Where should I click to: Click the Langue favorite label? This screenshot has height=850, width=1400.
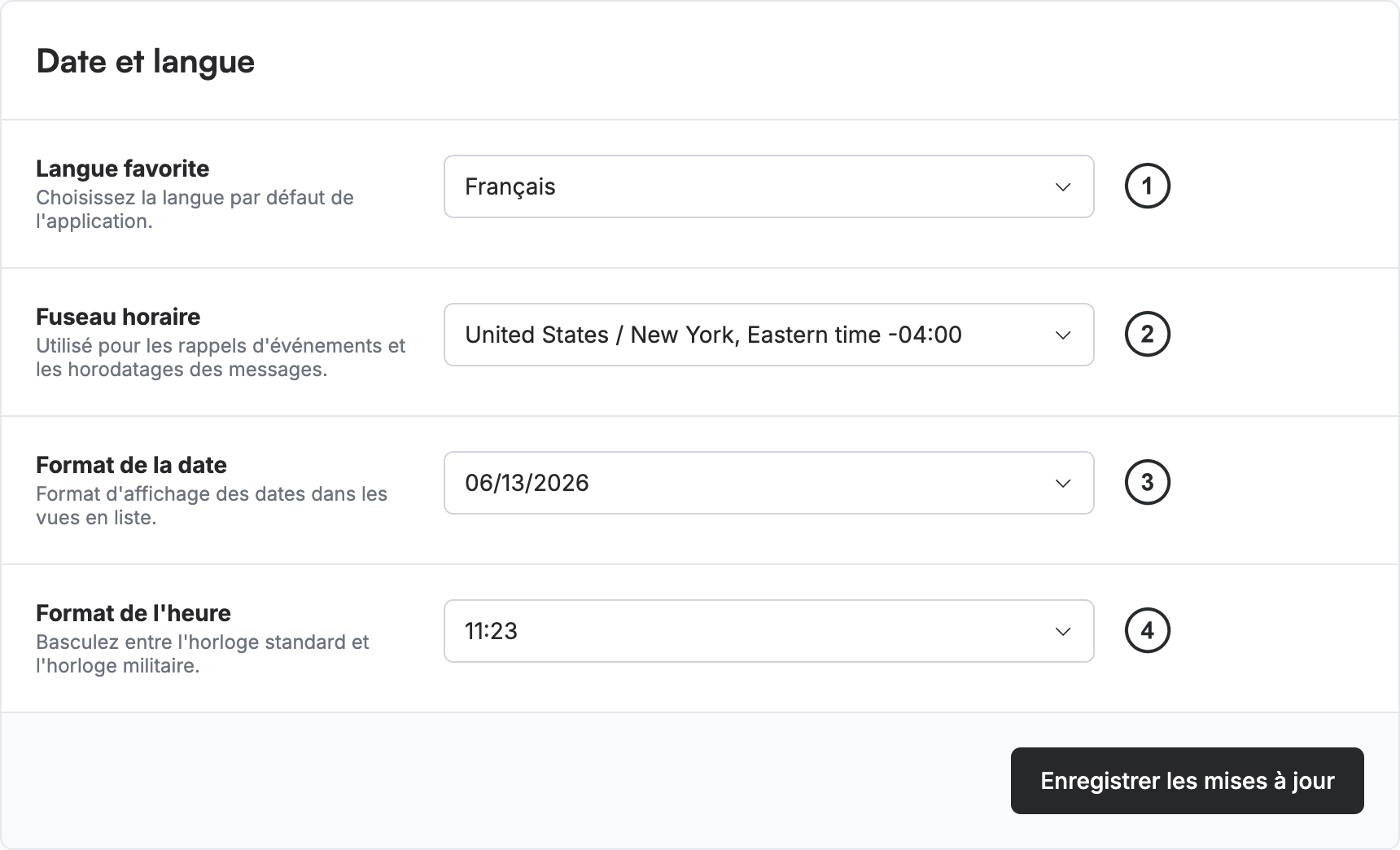(x=122, y=169)
